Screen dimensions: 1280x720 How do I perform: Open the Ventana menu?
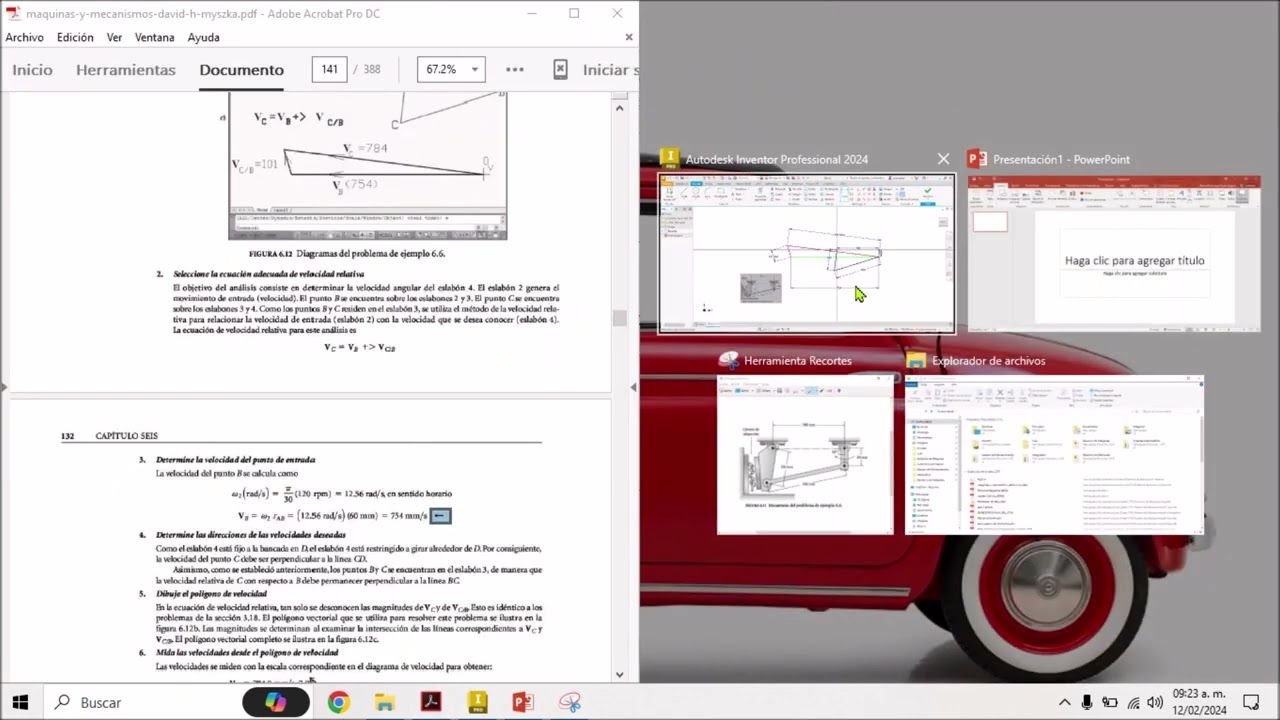tap(154, 37)
